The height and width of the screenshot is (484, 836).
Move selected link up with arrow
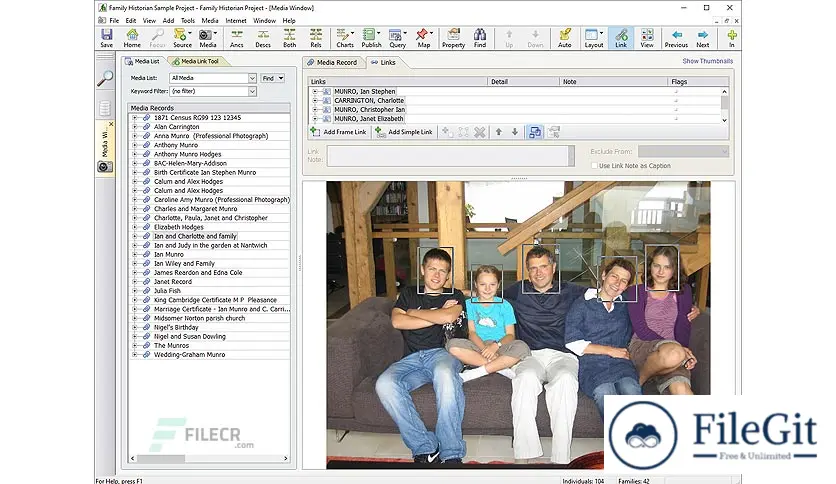[499, 132]
